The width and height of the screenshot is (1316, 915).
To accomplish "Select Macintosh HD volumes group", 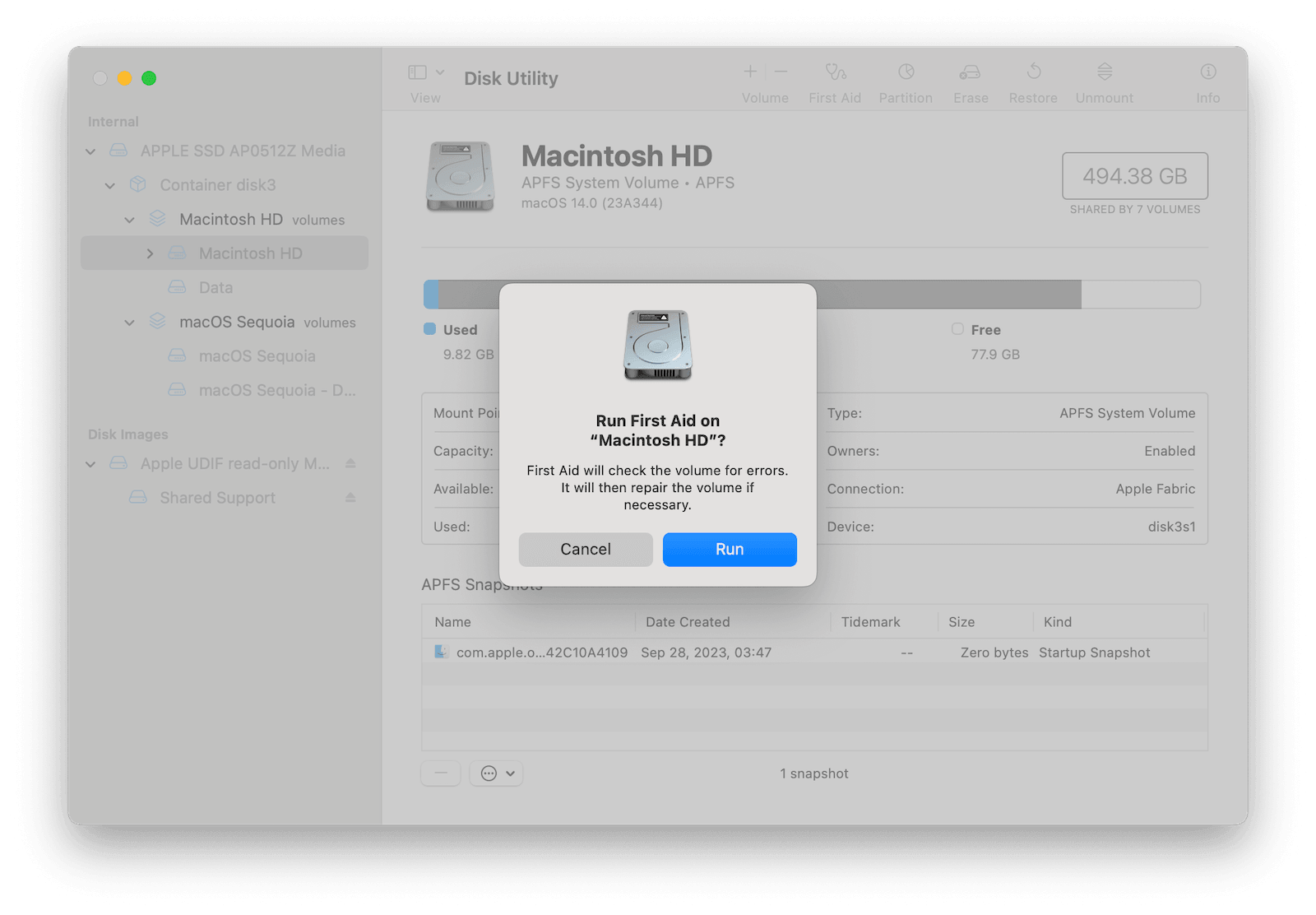I will [x=262, y=220].
